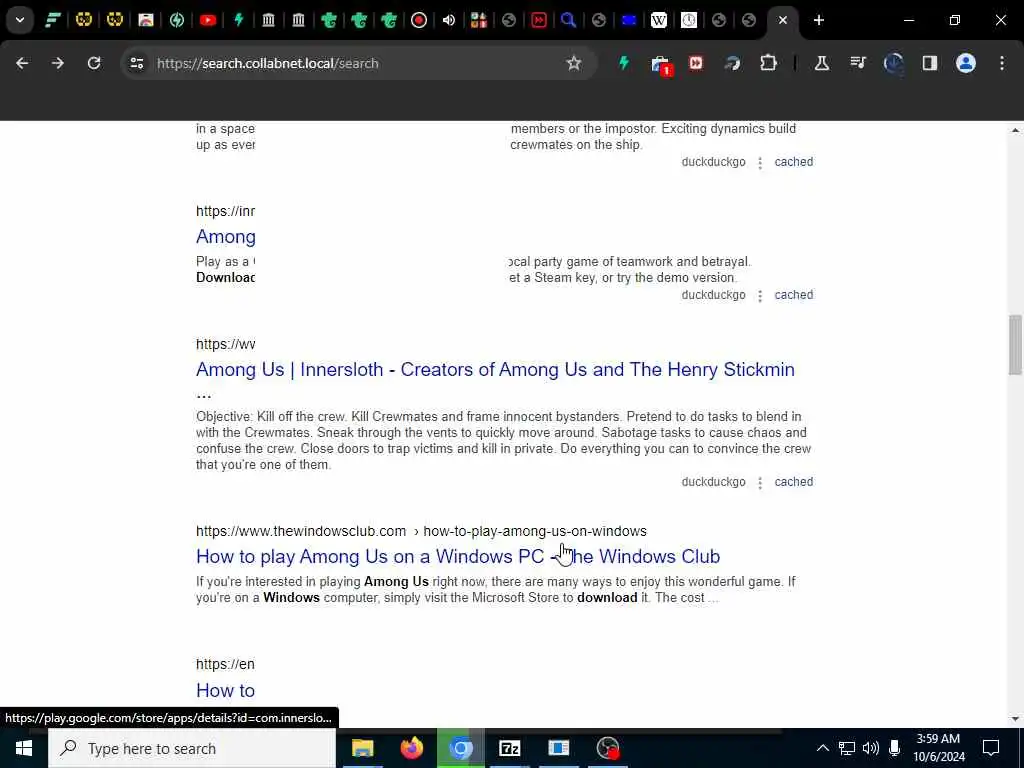The image size is (1024, 768).
Task: Click the 'Type here to search' taskbar box
Action: [192, 748]
